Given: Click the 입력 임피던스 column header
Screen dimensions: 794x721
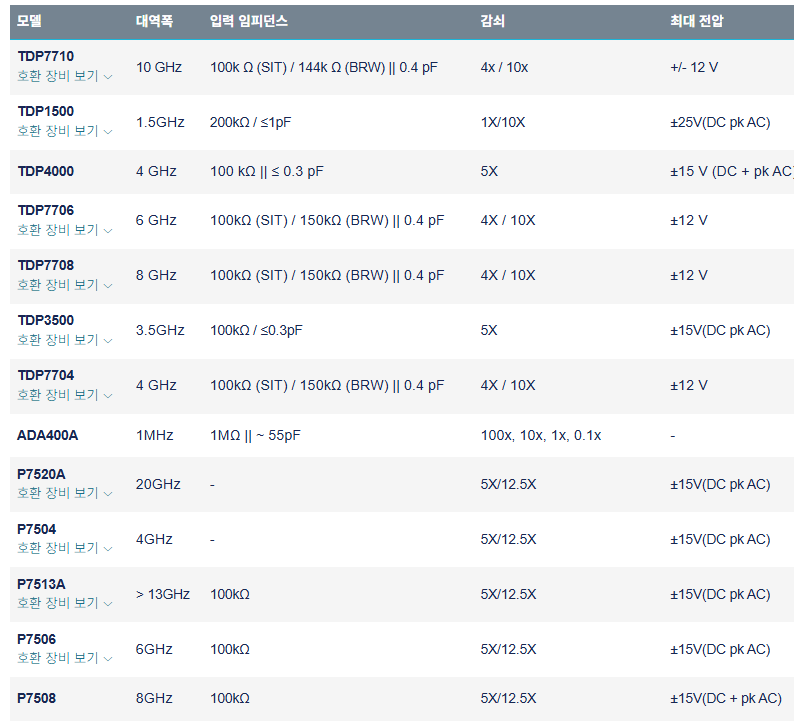Looking at the screenshot, I should click(249, 21).
